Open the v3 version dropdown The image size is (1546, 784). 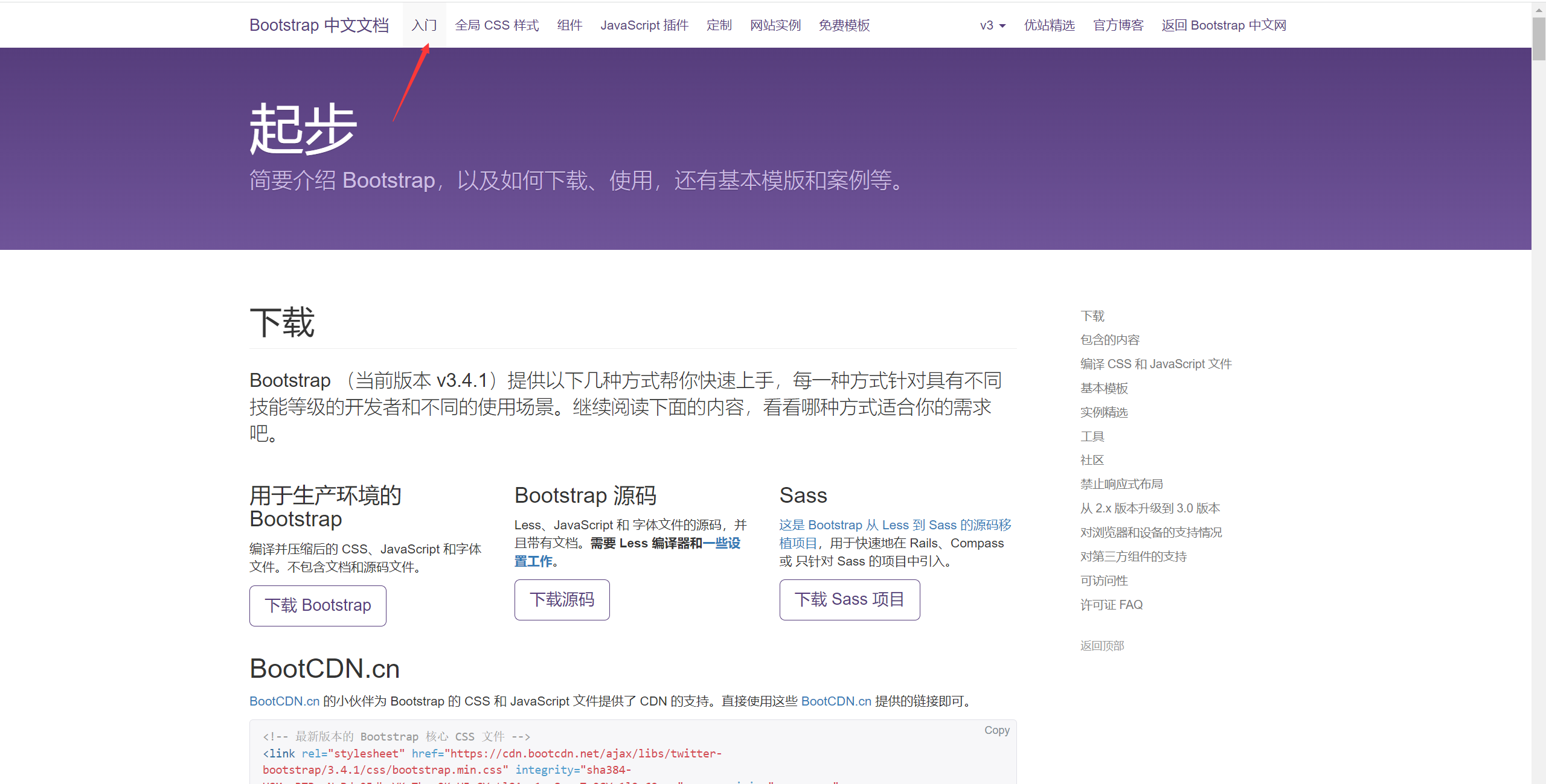point(992,25)
